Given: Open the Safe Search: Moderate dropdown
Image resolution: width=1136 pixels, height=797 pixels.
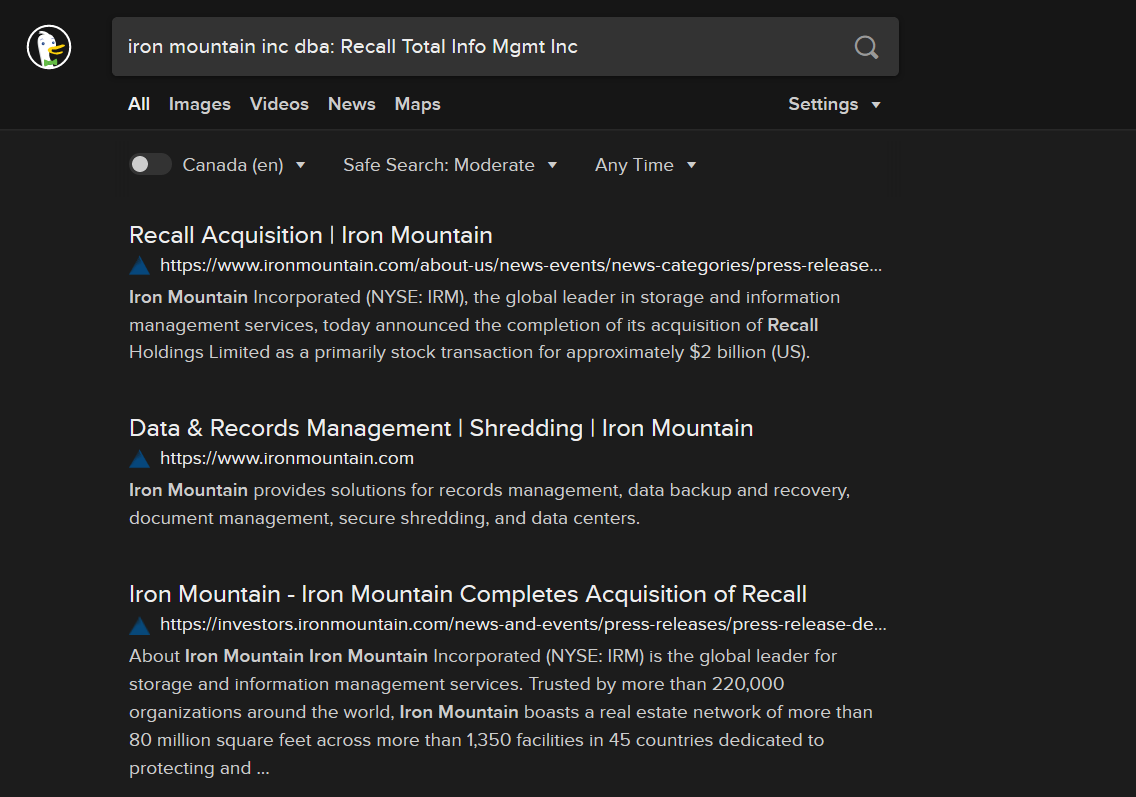Looking at the screenshot, I should pyautogui.click(x=450, y=165).
